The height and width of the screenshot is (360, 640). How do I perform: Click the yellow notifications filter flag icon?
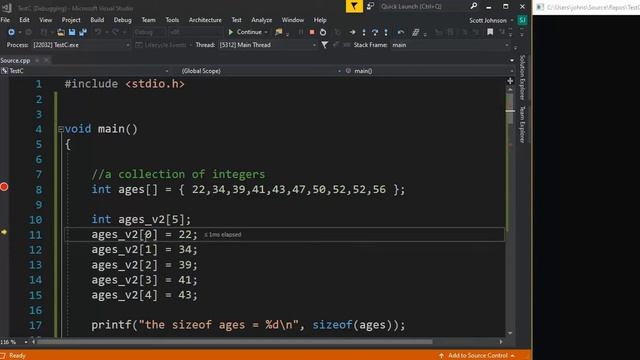point(354,6)
